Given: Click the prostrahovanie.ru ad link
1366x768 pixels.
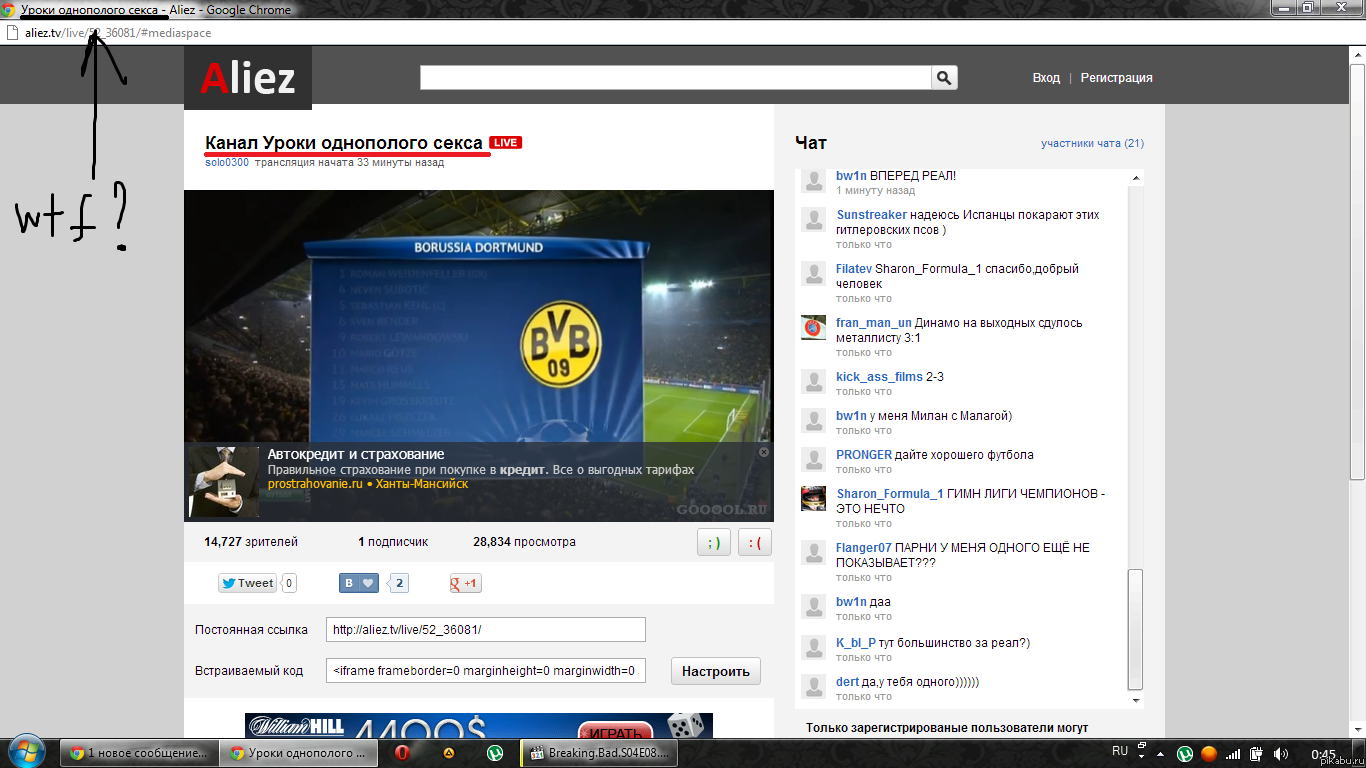Looking at the screenshot, I should coord(314,484).
